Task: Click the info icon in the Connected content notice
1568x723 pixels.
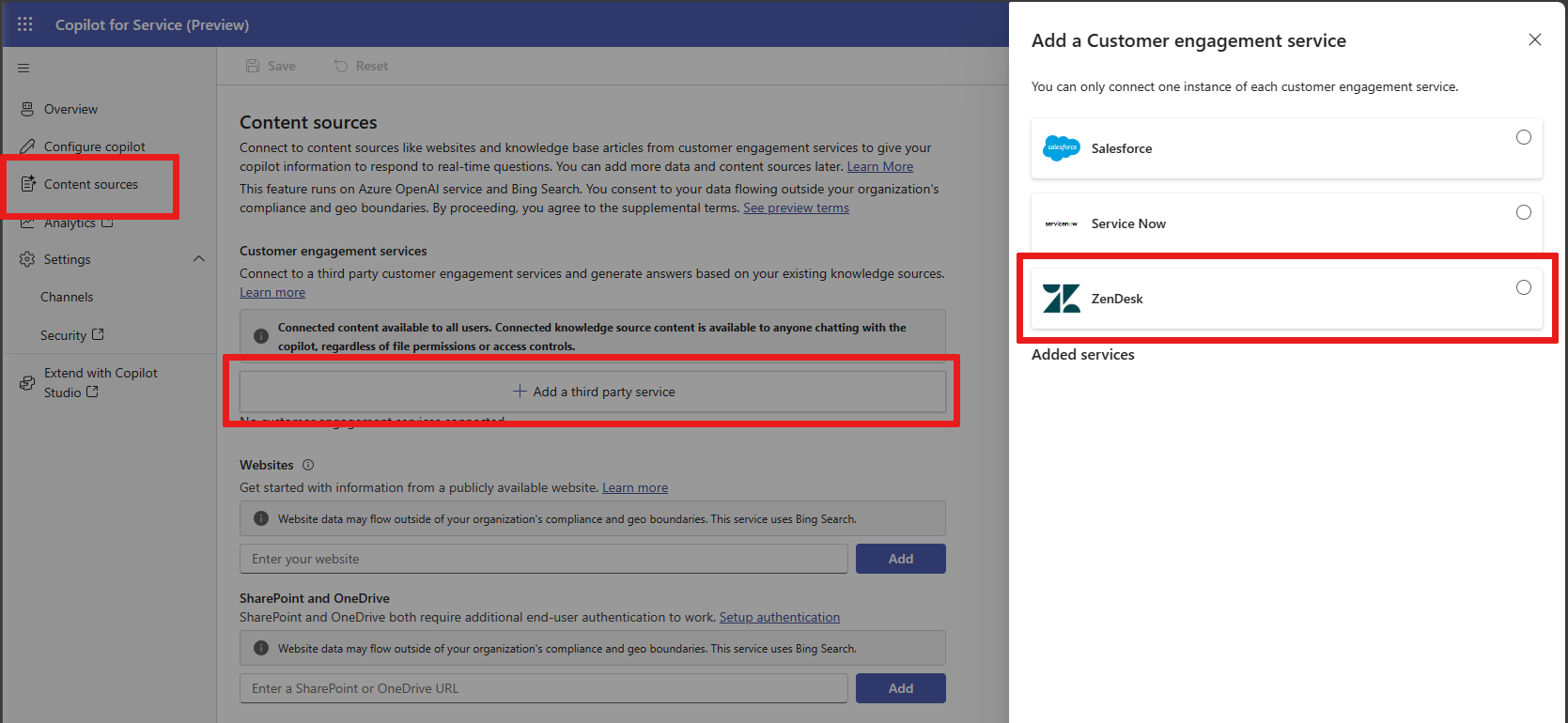Action: 261,336
